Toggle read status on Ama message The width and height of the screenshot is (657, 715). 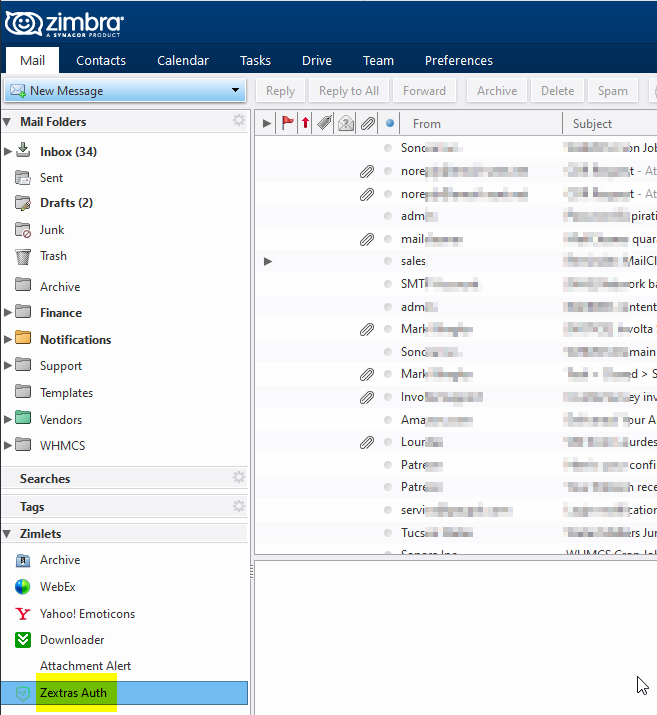(x=388, y=420)
